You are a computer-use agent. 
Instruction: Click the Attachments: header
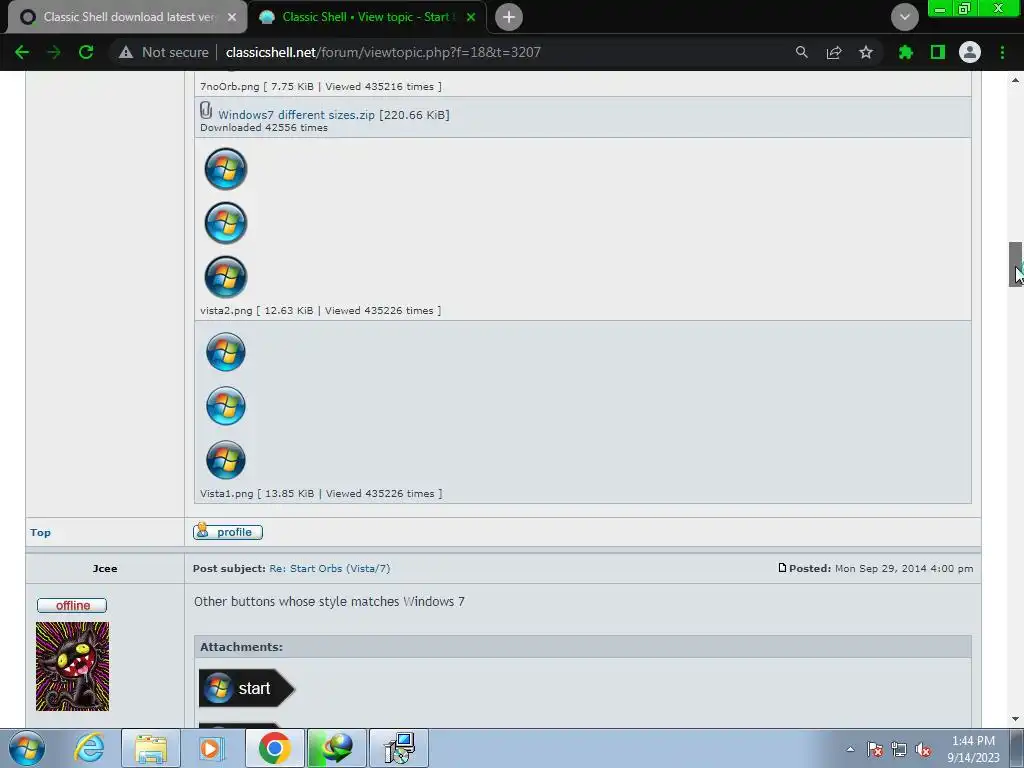point(241,647)
